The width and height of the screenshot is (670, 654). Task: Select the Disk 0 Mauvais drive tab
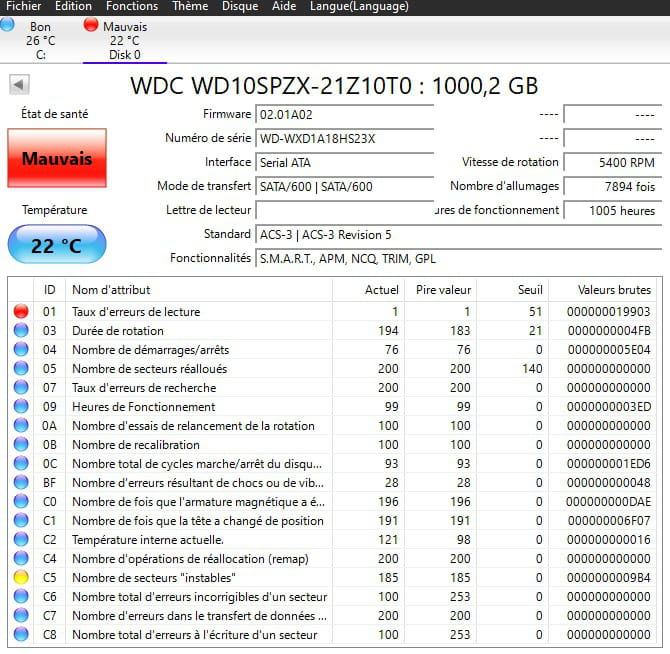pyautogui.click(x=124, y=40)
